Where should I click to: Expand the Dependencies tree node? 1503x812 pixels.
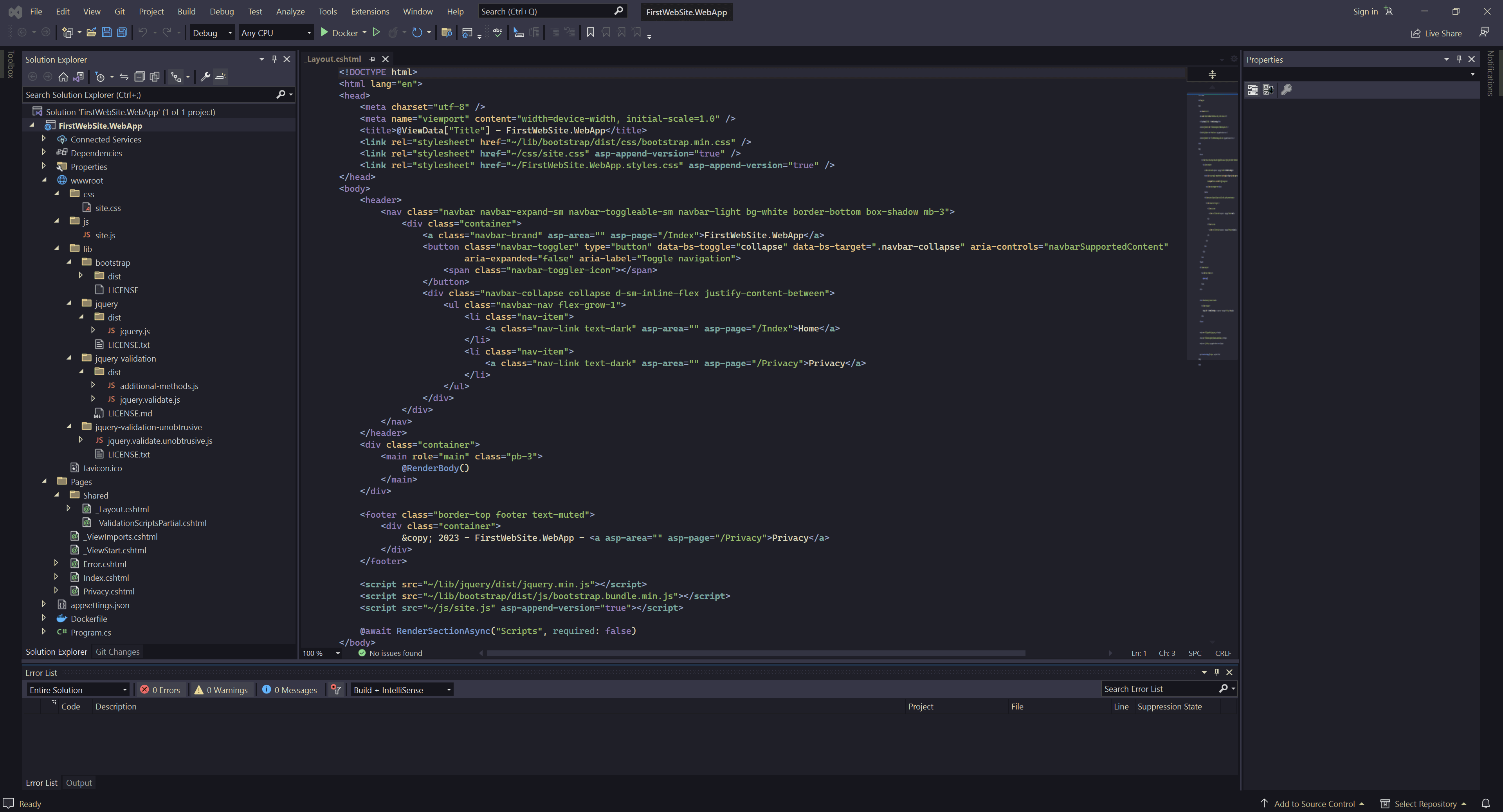44,153
